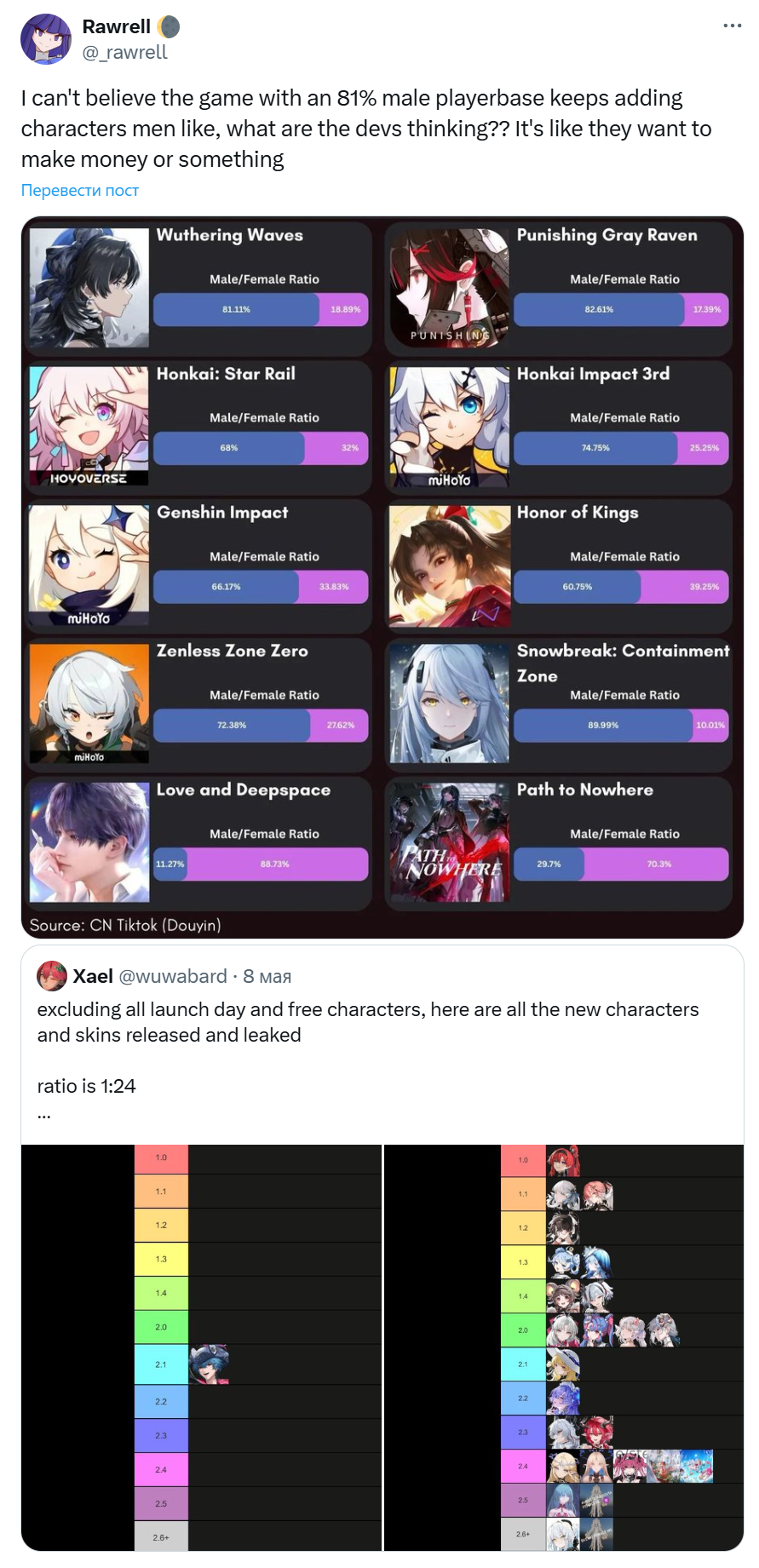Open Rawrell's profile avatar
The height and width of the screenshot is (1568, 759).
(x=46, y=39)
